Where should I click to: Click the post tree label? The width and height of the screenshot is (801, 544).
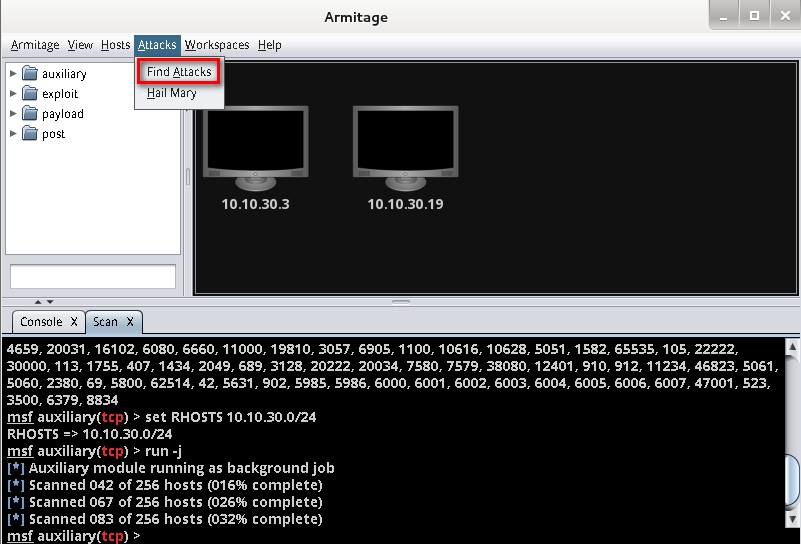pos(54,134)
